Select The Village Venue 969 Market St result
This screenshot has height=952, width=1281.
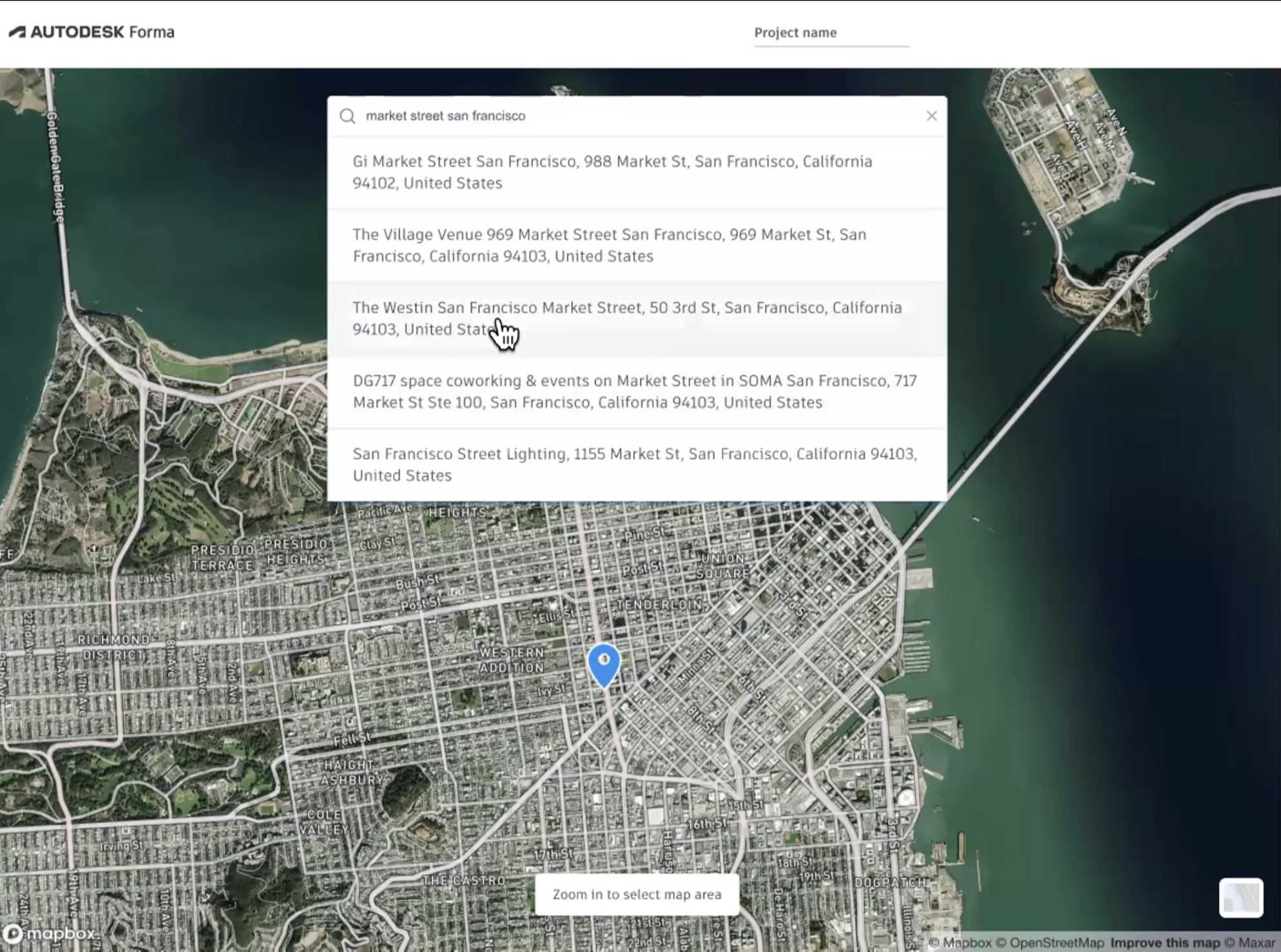[x=637, y=245]
